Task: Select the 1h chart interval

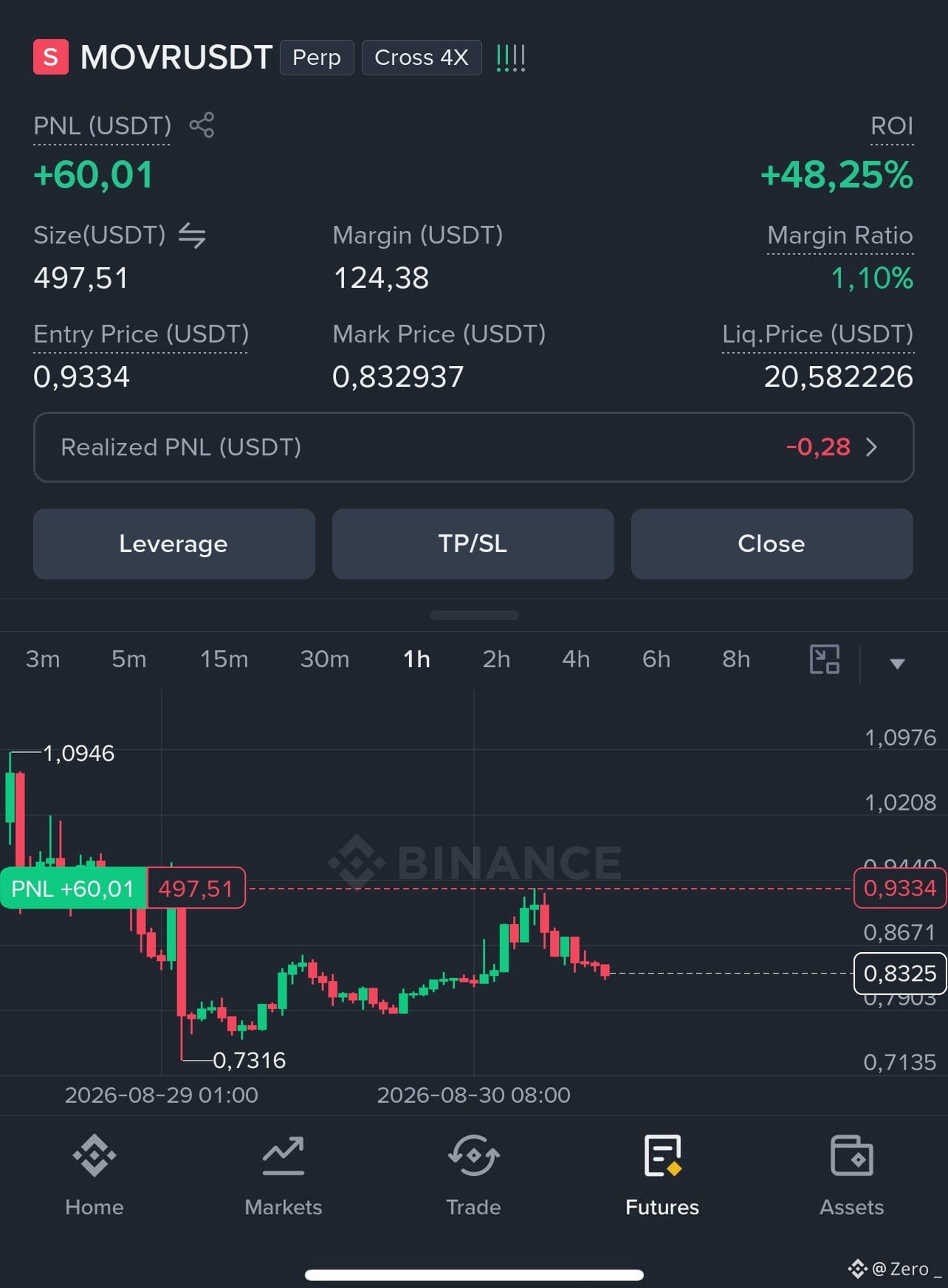Action: [x=417, y=658]
